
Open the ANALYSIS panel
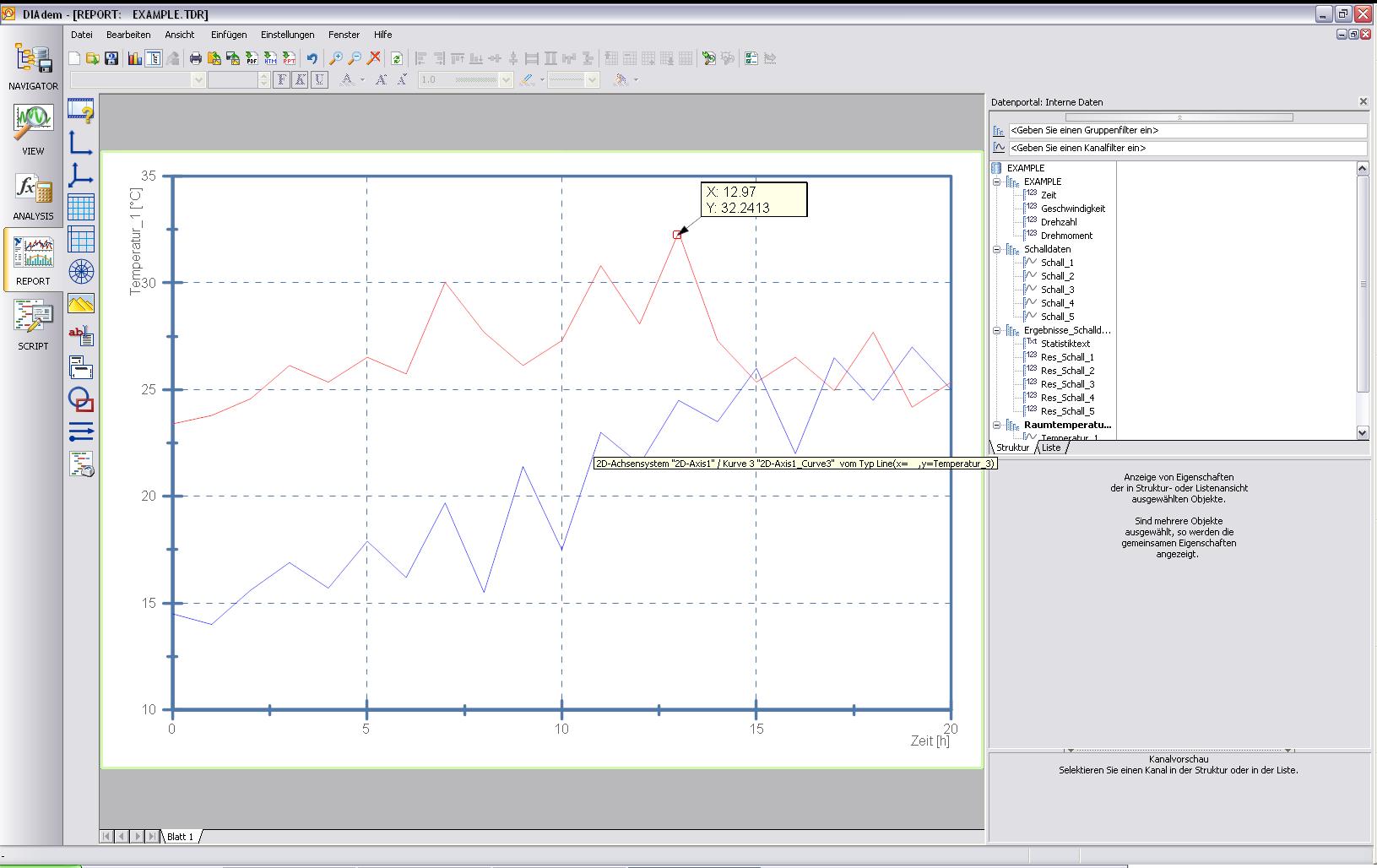tap(33, 194)
